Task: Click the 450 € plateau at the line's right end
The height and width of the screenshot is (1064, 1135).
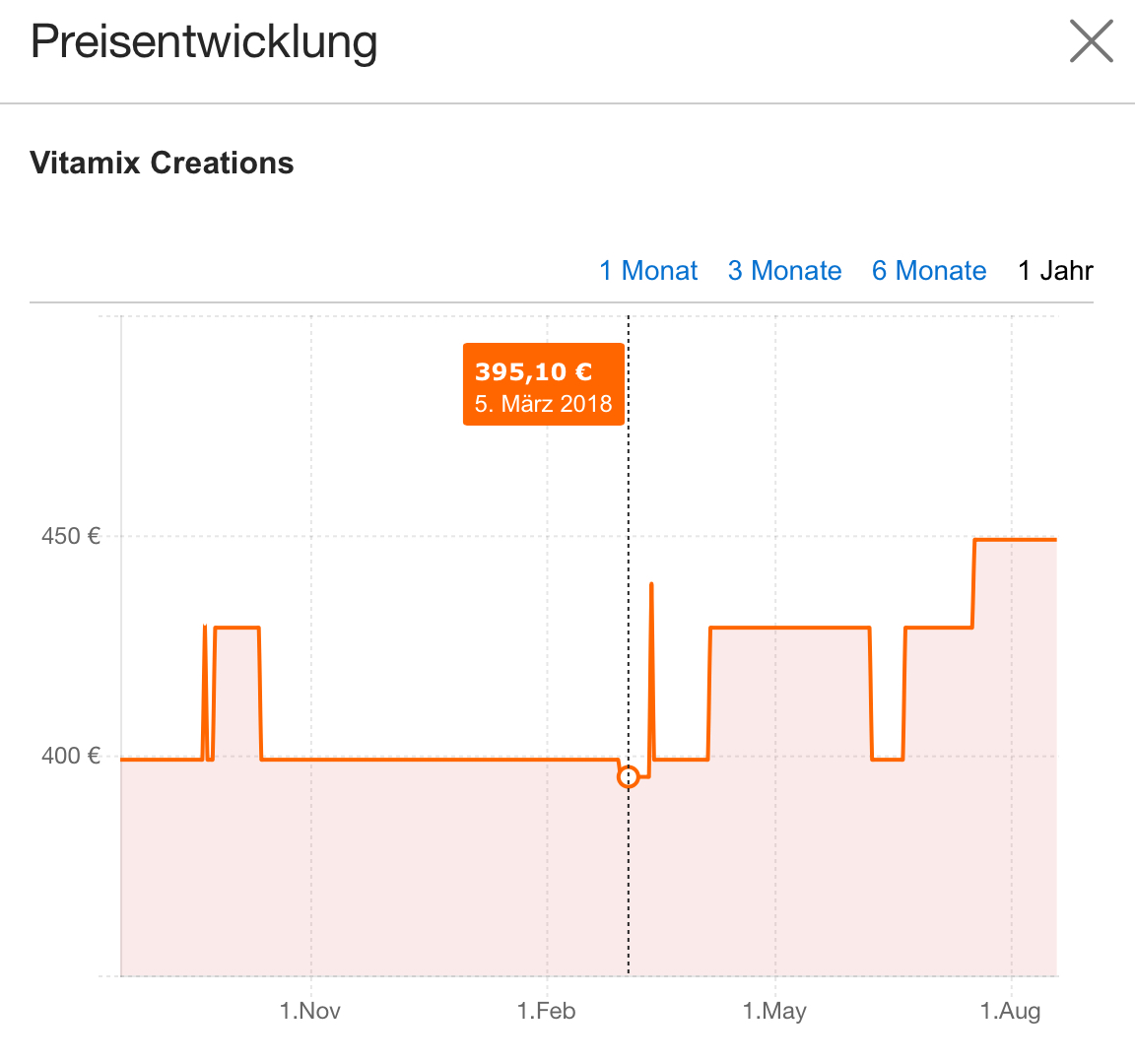Action: point(1015,540)
